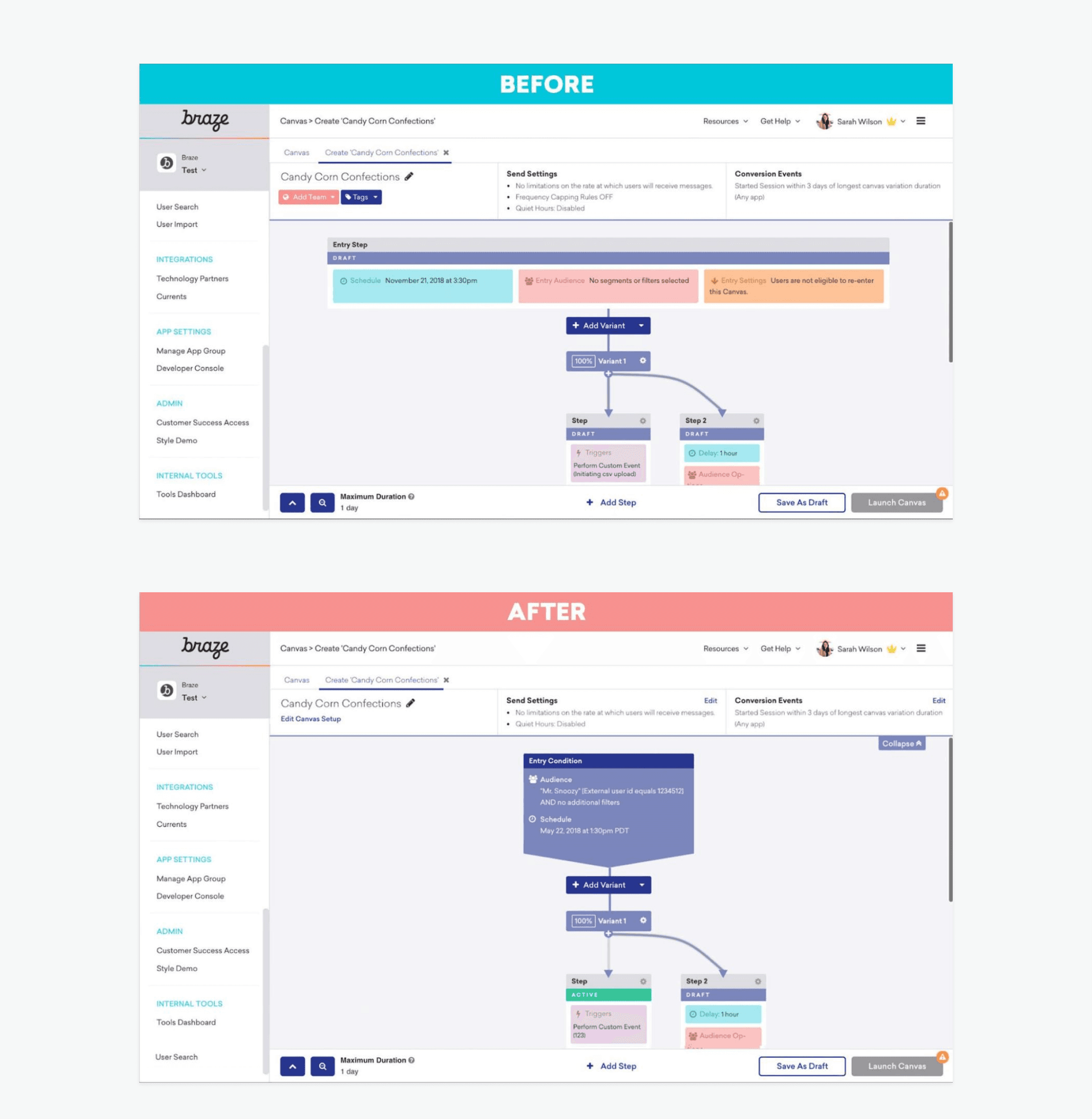Screen dimensions: 1092x1119
Task: Click the Schedule icon in Entry Condition
Action: 531,821
